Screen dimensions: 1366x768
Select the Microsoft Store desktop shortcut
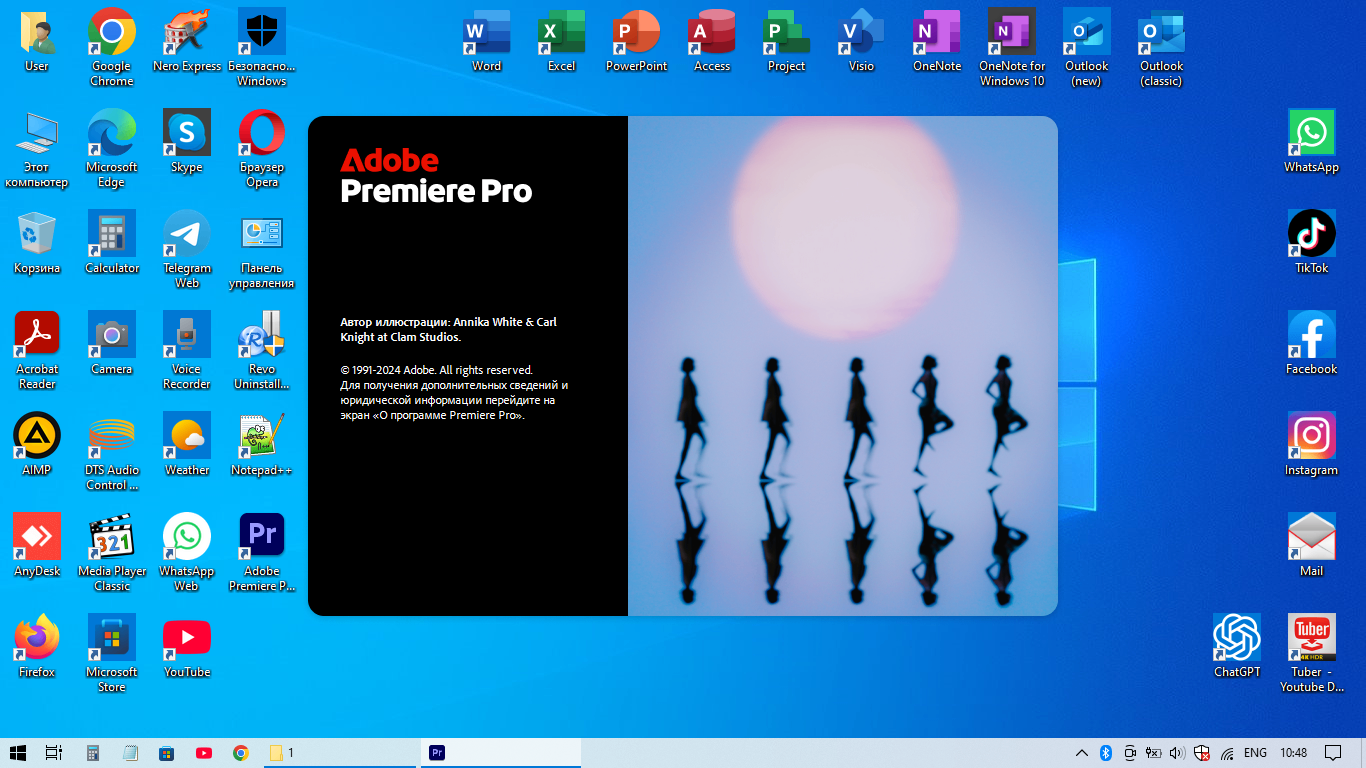tap(112, 653)
